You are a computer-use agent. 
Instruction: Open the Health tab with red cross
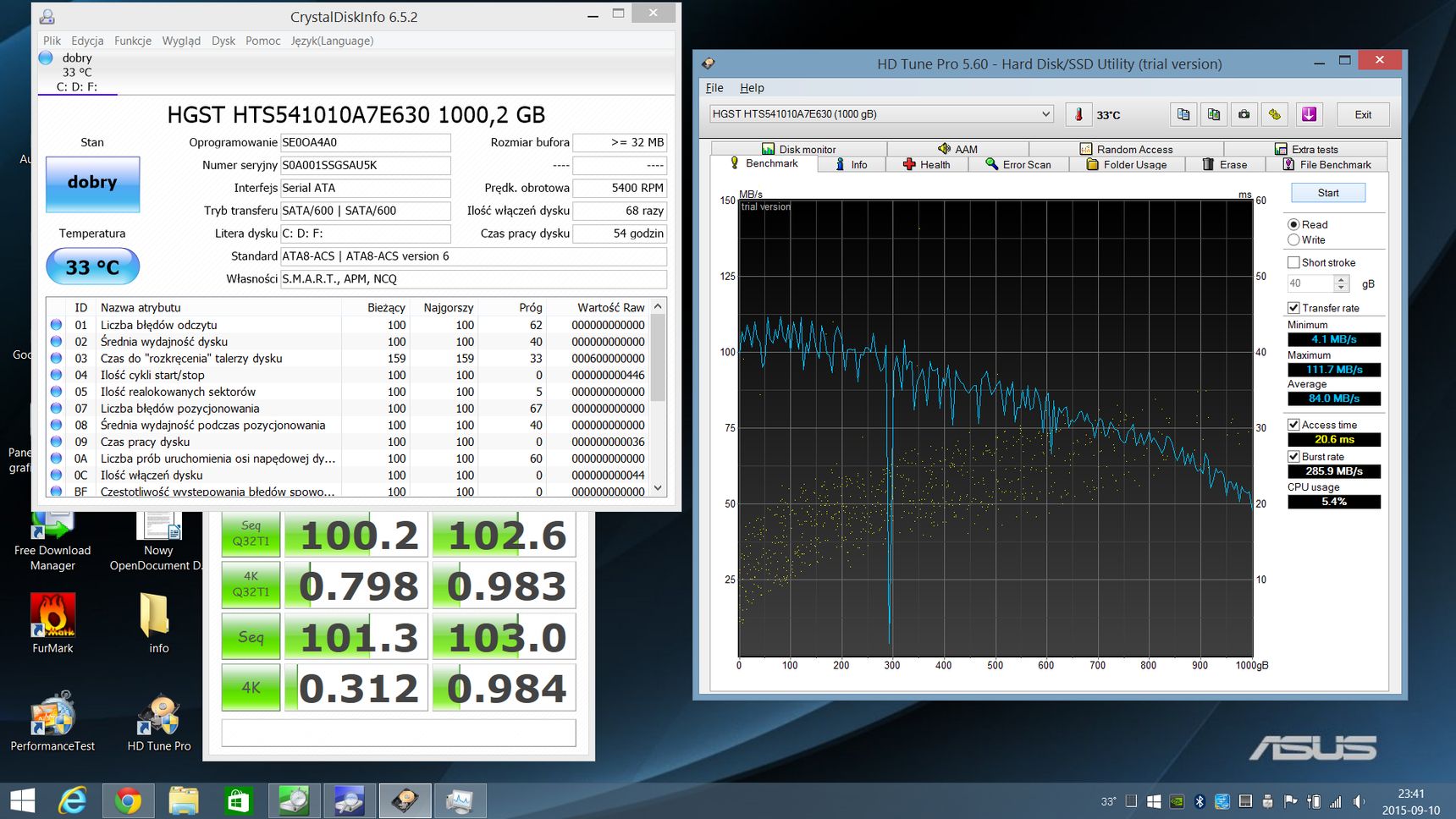click(x=926, y=164)
